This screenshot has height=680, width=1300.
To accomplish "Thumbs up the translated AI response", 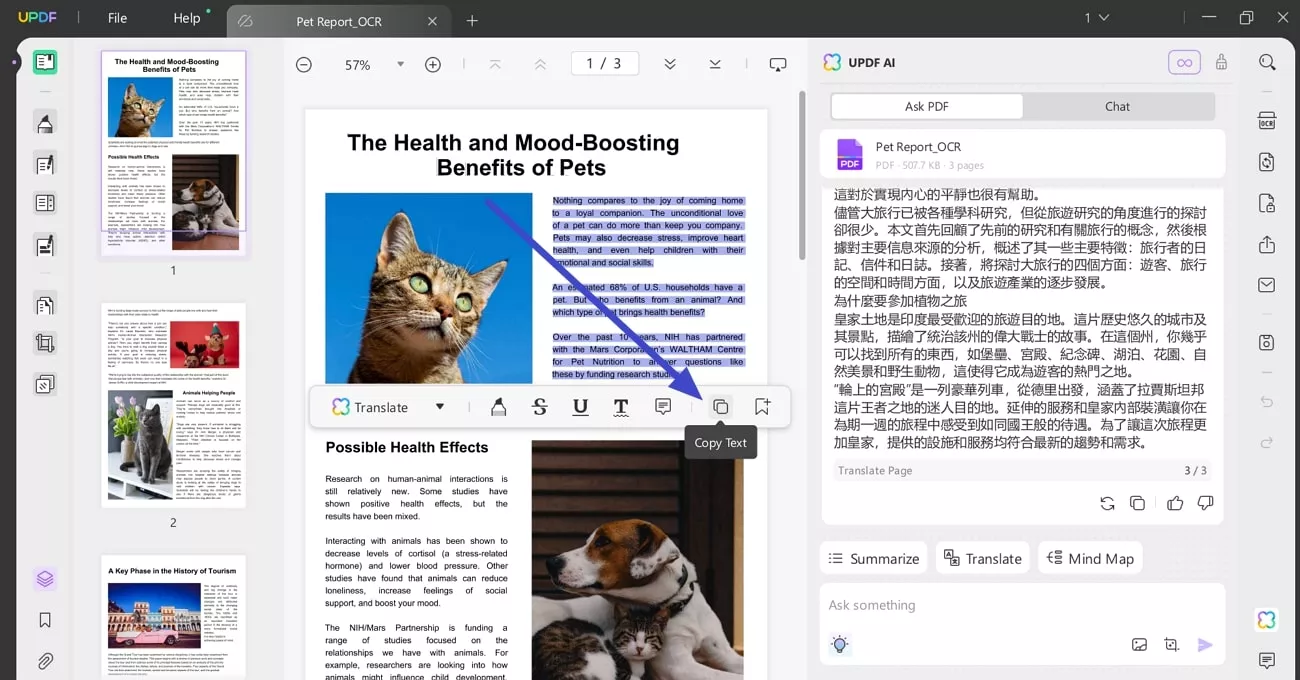I will 1175,503.
